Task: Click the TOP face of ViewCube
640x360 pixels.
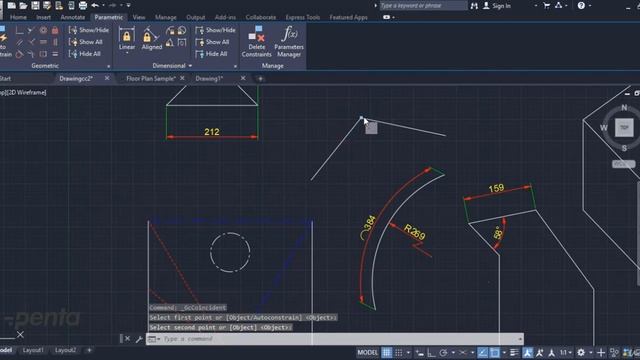Action: click(624, 128)
